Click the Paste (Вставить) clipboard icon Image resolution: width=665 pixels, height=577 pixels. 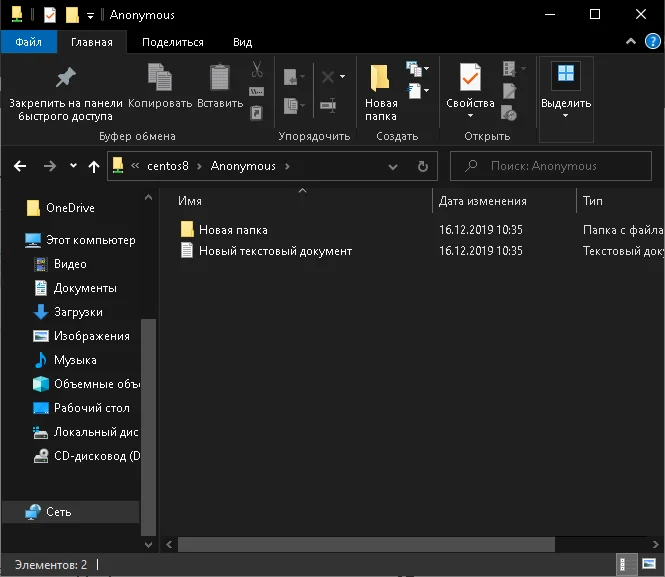coord(219,78)
